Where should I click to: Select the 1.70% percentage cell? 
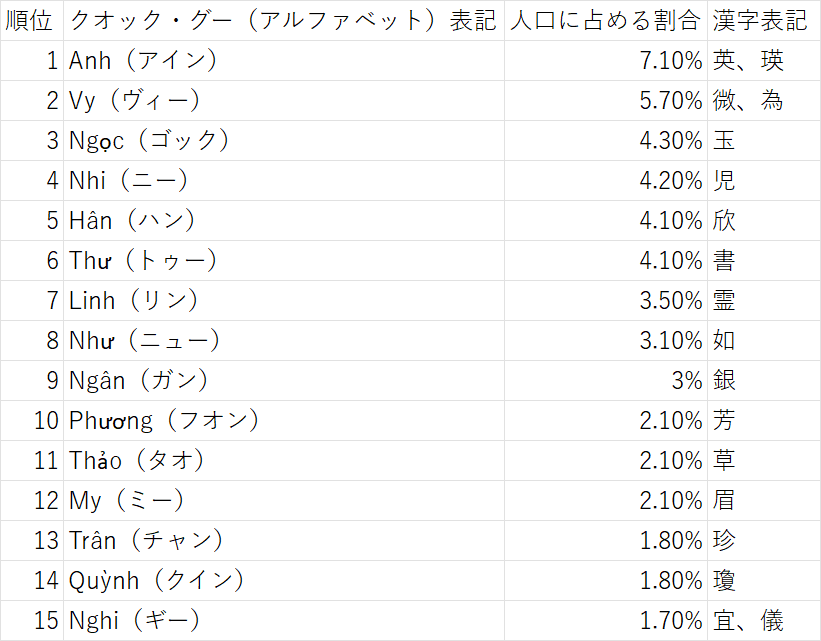[x=606, y=621]
